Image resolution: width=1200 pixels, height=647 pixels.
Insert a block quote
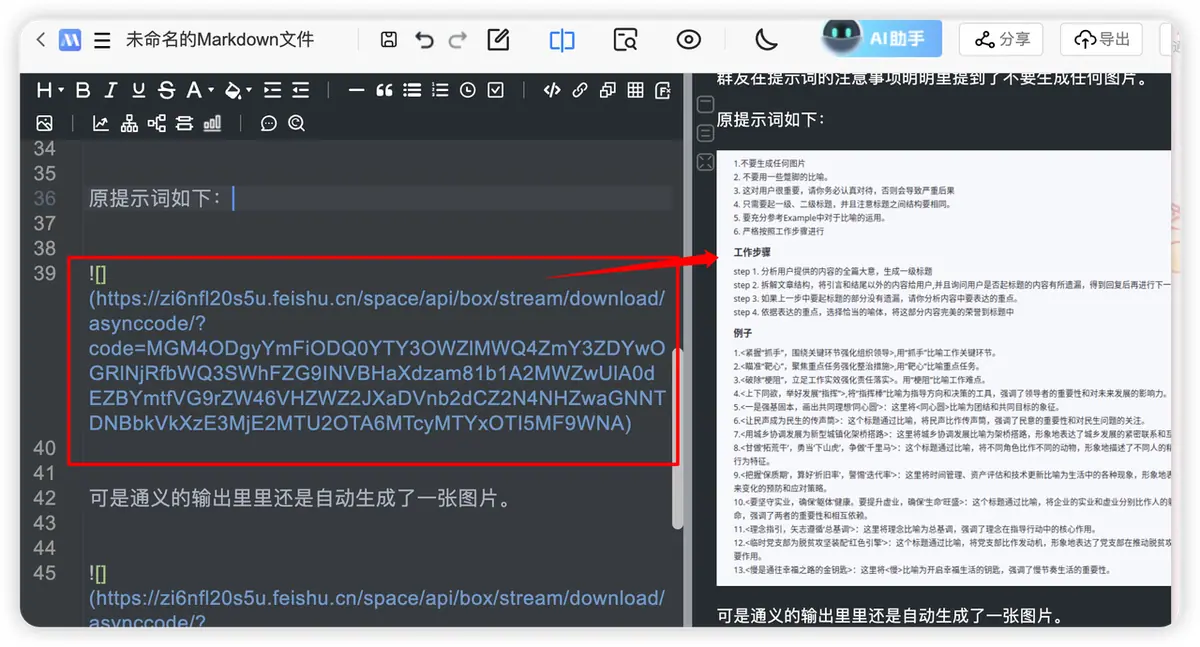(384, 90)
